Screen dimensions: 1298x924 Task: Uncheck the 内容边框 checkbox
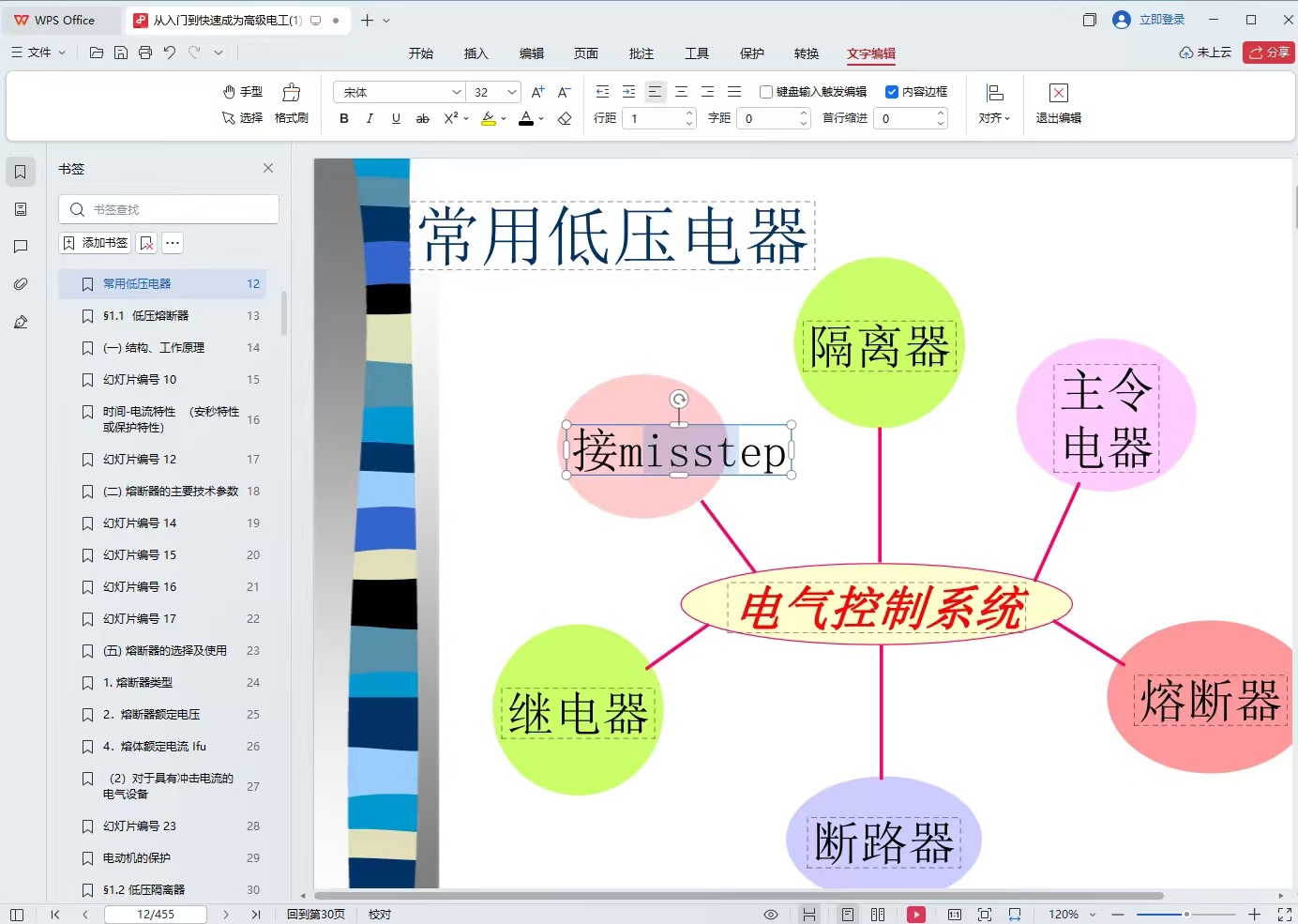click(x=891, y=92)
